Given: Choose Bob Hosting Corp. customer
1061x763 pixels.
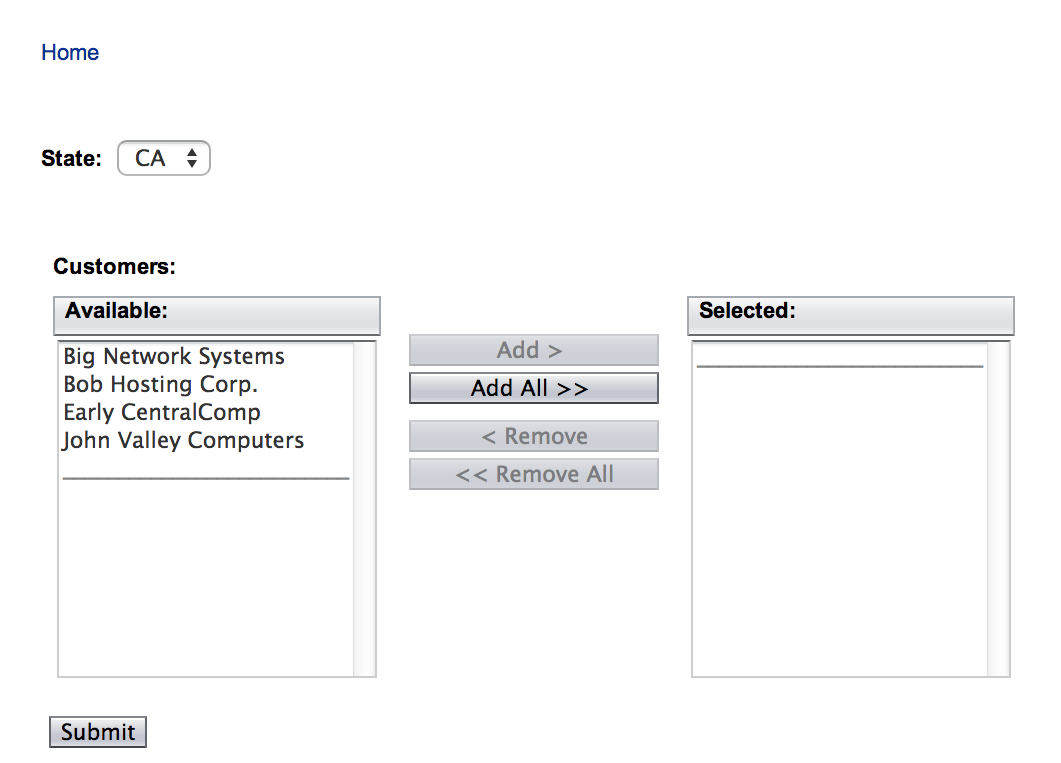Looking at the screenshot, I should [161, 385].
